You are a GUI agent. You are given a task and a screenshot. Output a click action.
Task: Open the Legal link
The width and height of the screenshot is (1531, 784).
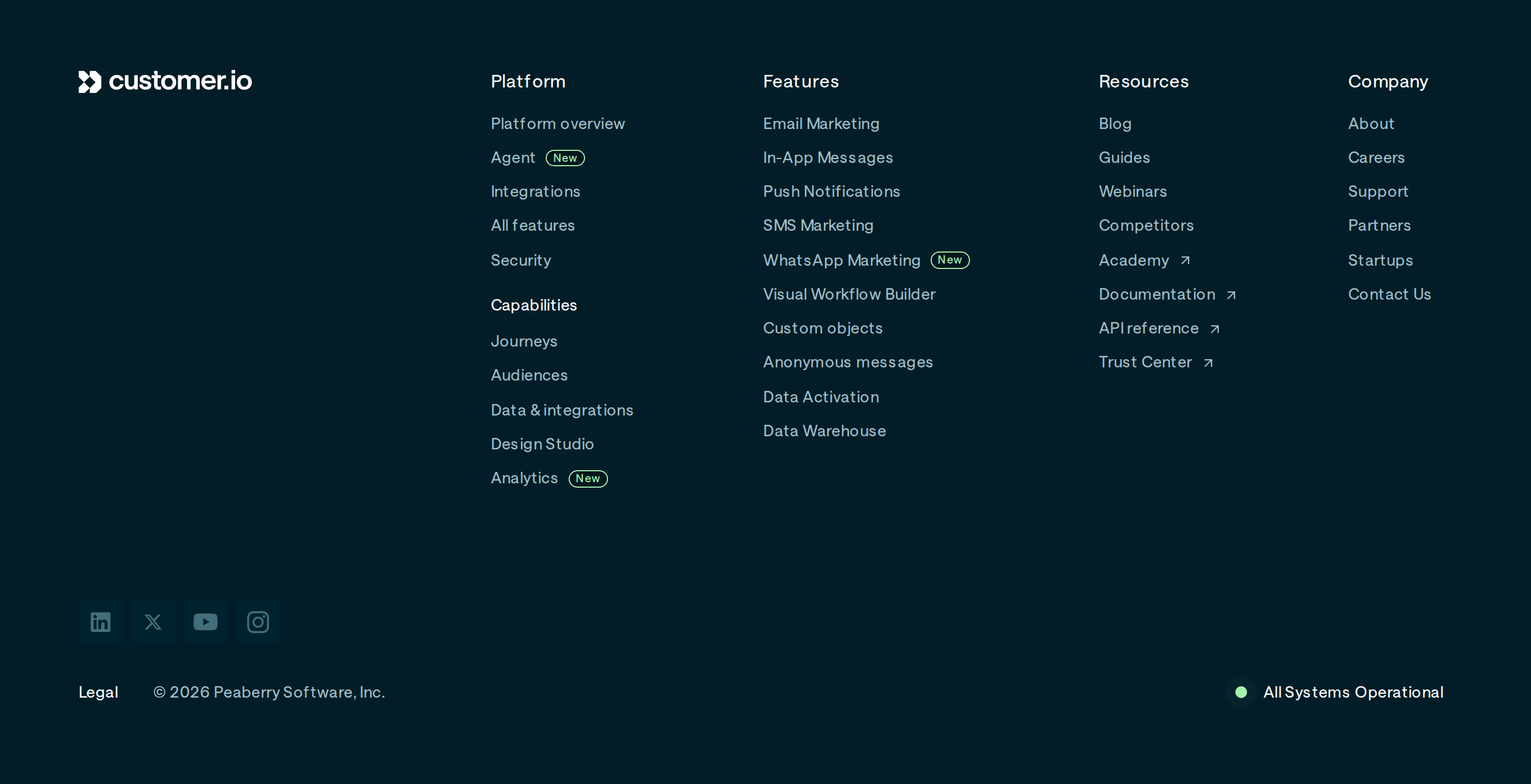click(98, 693)
